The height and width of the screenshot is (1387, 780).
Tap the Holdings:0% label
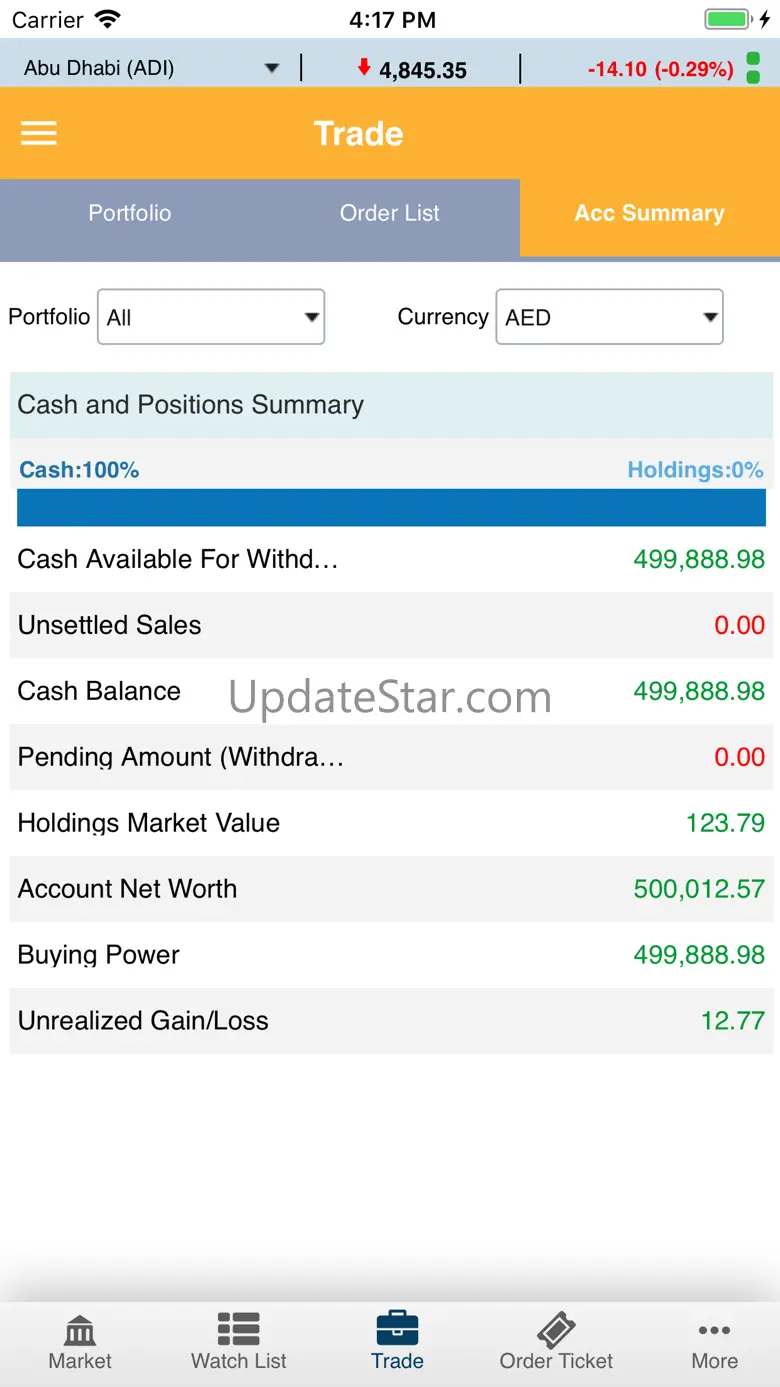coord(695,470)
